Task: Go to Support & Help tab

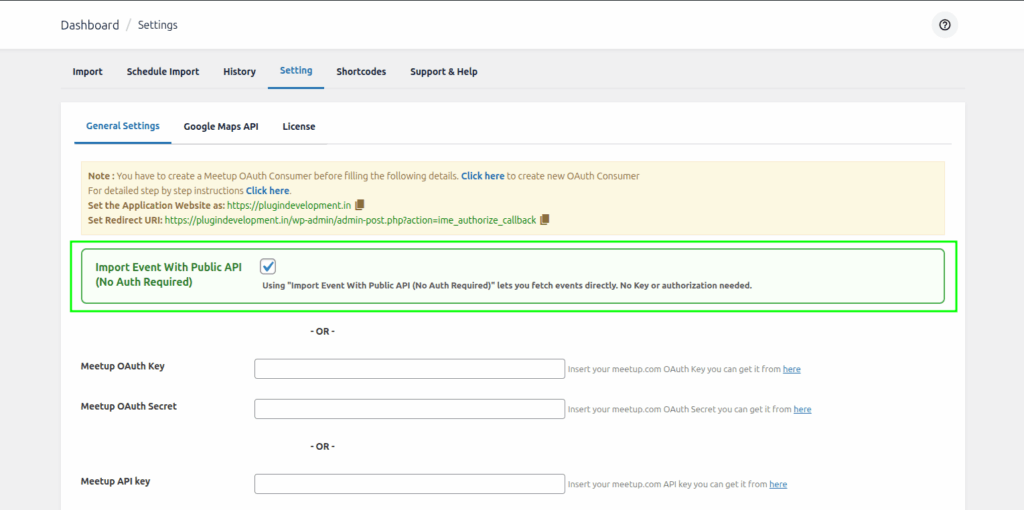Action: [443, 72]
